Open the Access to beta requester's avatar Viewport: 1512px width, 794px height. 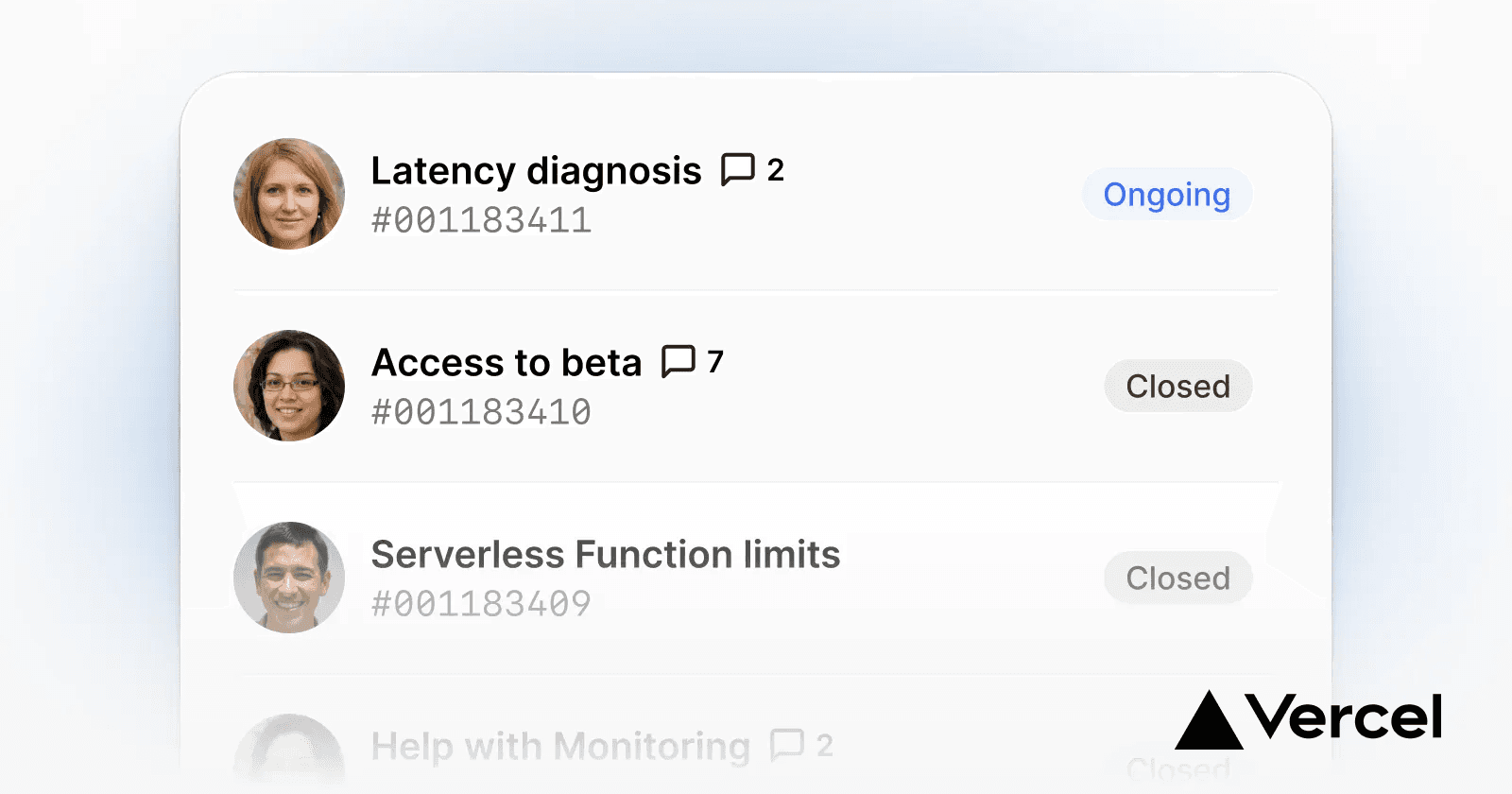pos(289,386)
